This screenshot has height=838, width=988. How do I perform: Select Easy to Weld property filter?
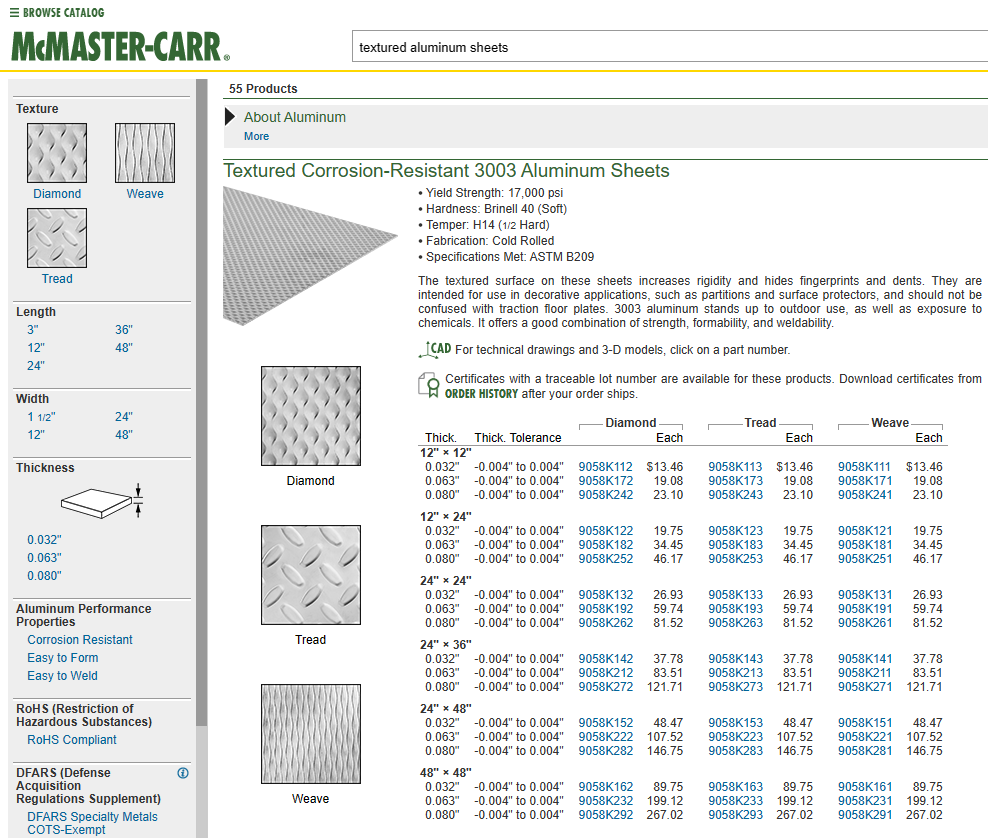(62, 676)
